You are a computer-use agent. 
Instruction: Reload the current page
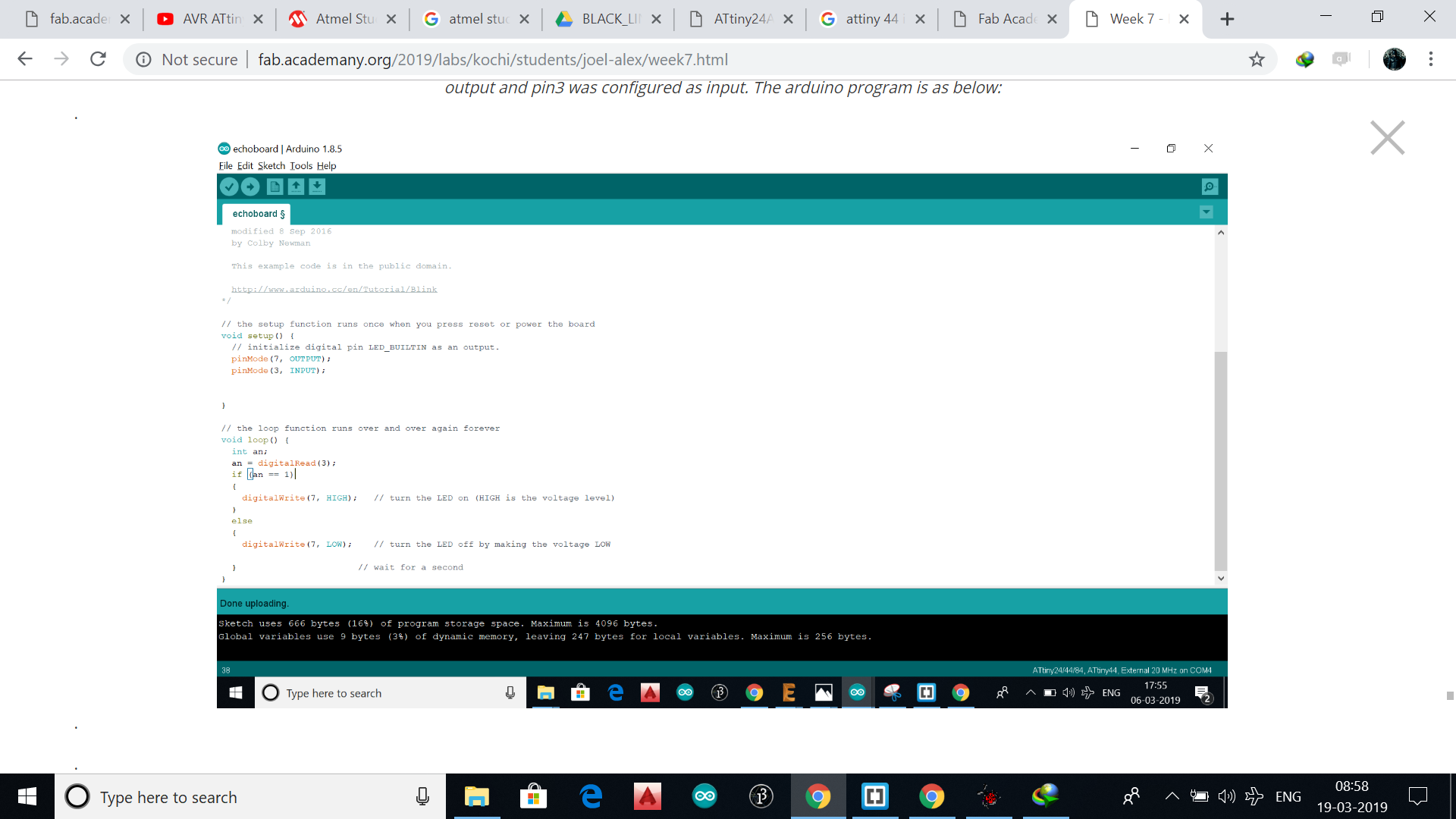[98, 59]
